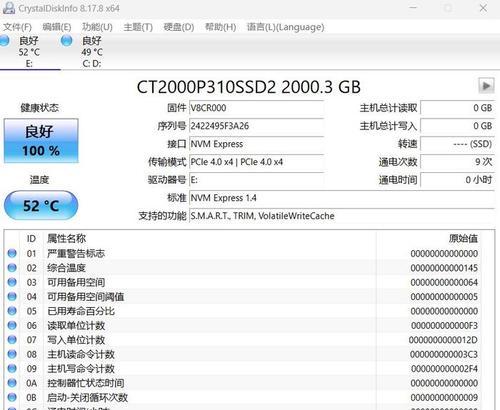Click raw value 0000000000145
Image resolution: width=500 pixels, height=410 pixels.
tap(444, 268)
